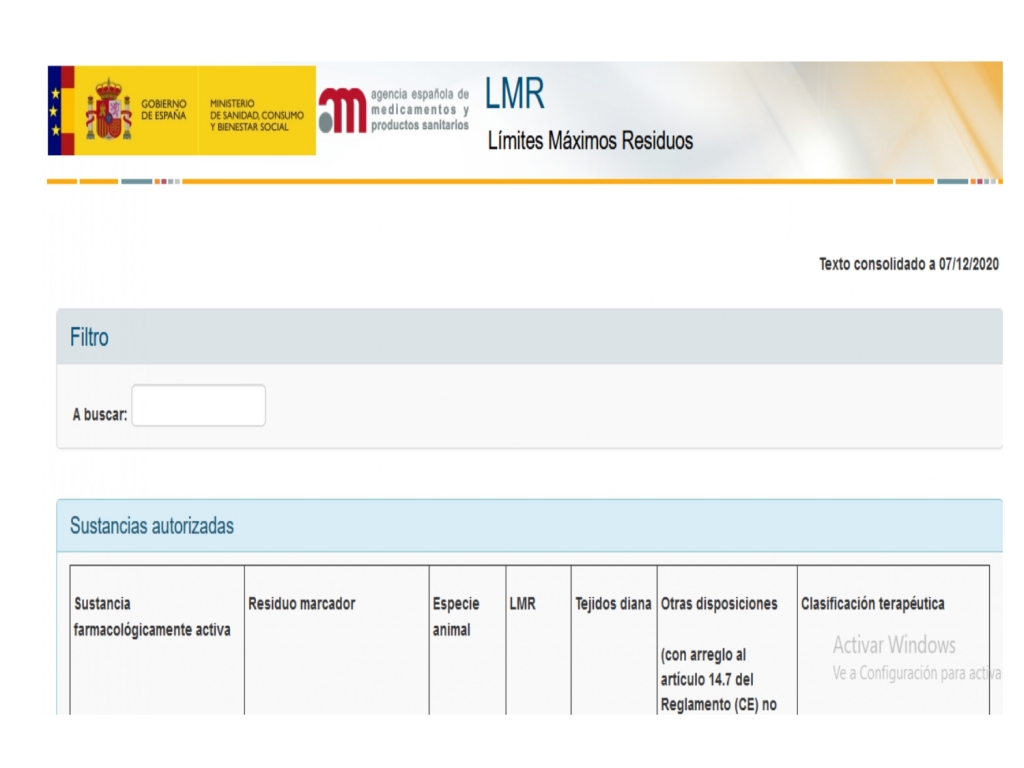Select the LMR table column header
The image size is (1024, 768).
(522, 604)
